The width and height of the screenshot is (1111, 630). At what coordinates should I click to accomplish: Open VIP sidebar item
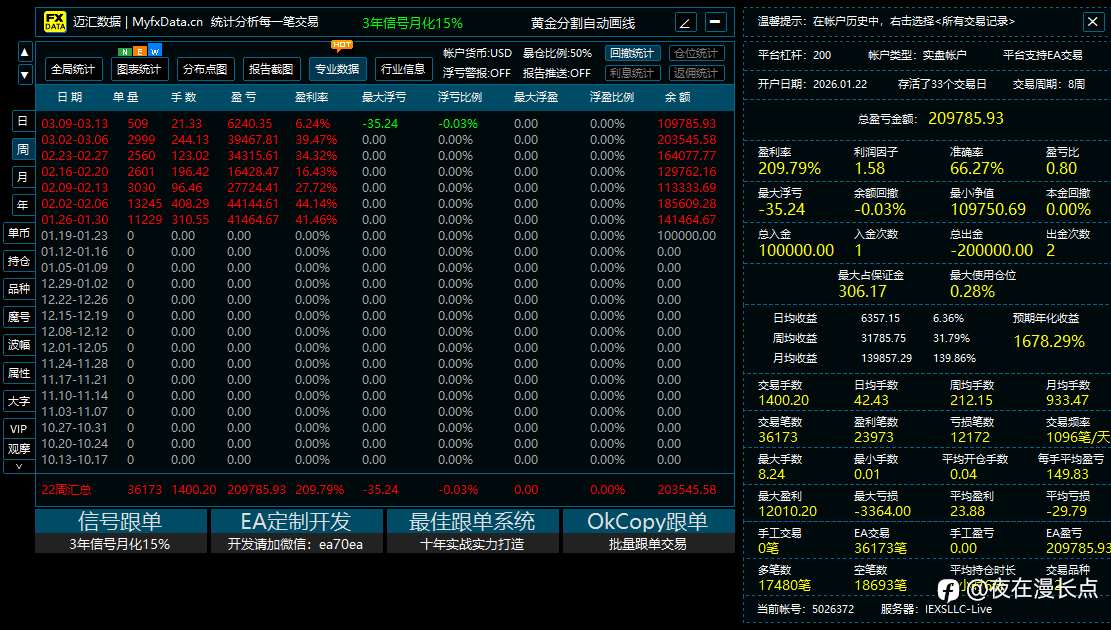pyautogui.click(x=19, y=429)
